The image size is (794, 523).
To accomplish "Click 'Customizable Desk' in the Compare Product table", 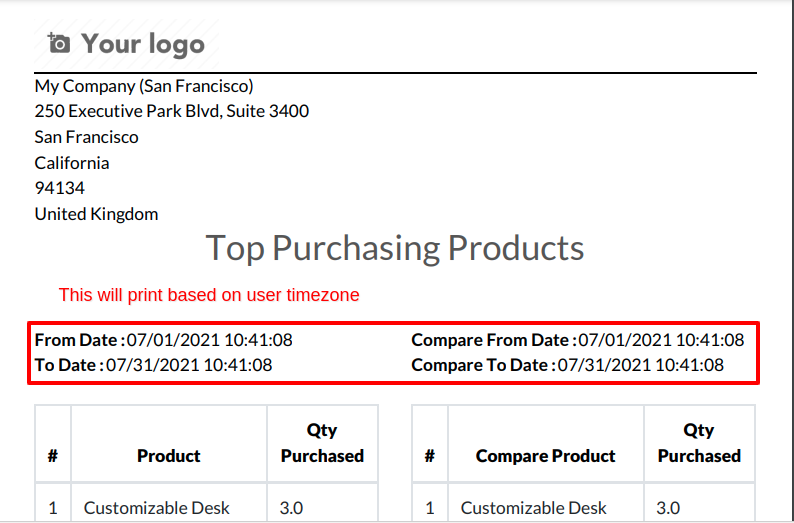I will coord(533,508).
